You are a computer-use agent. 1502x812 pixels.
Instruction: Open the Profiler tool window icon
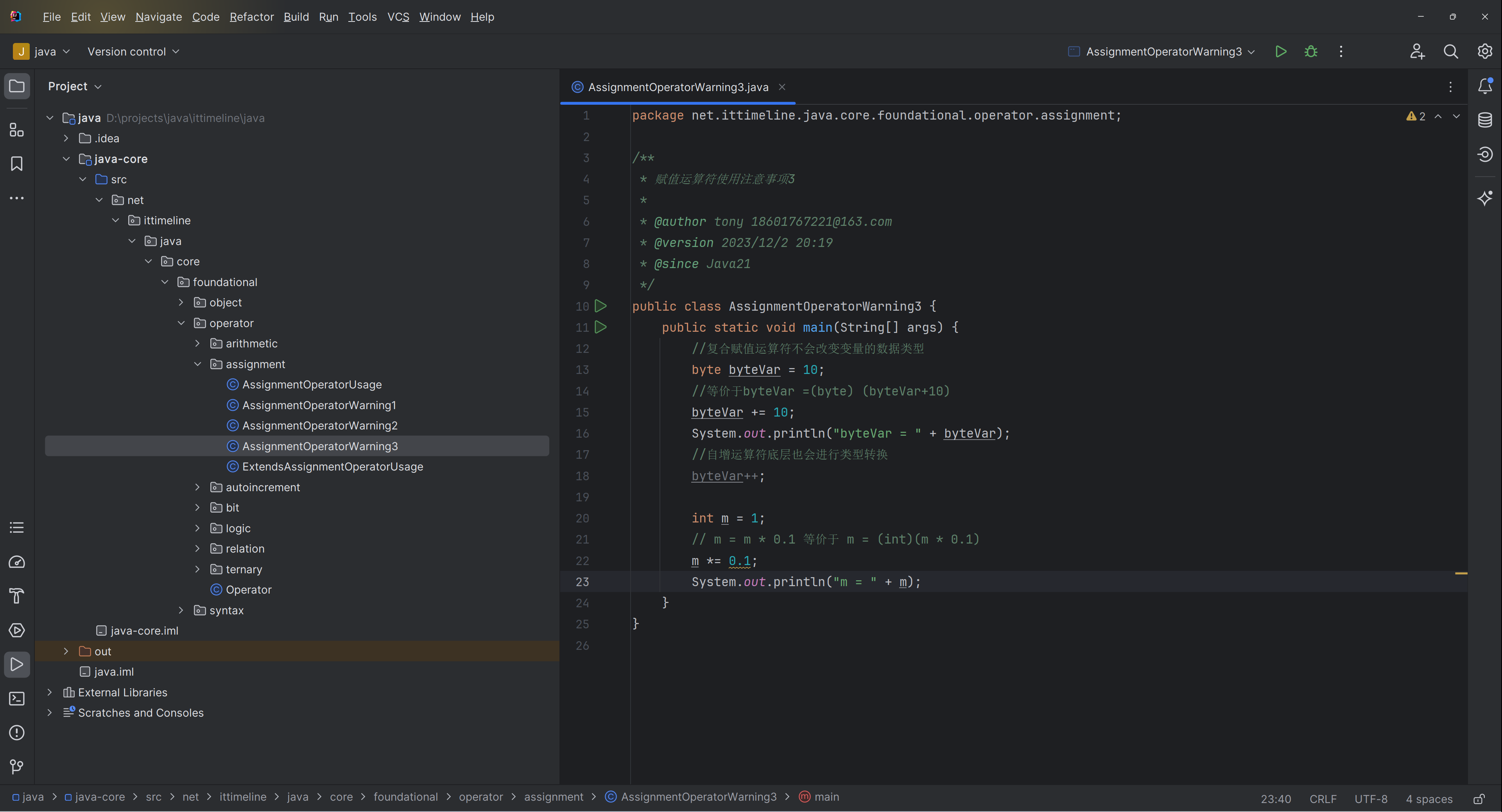[x=17, y=562]
